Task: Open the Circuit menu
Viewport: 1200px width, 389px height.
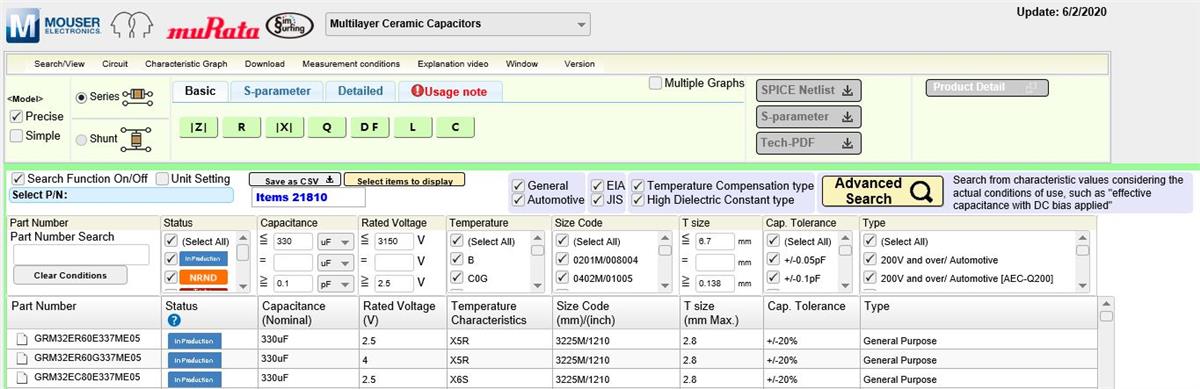Action: [x=115, y=64]
